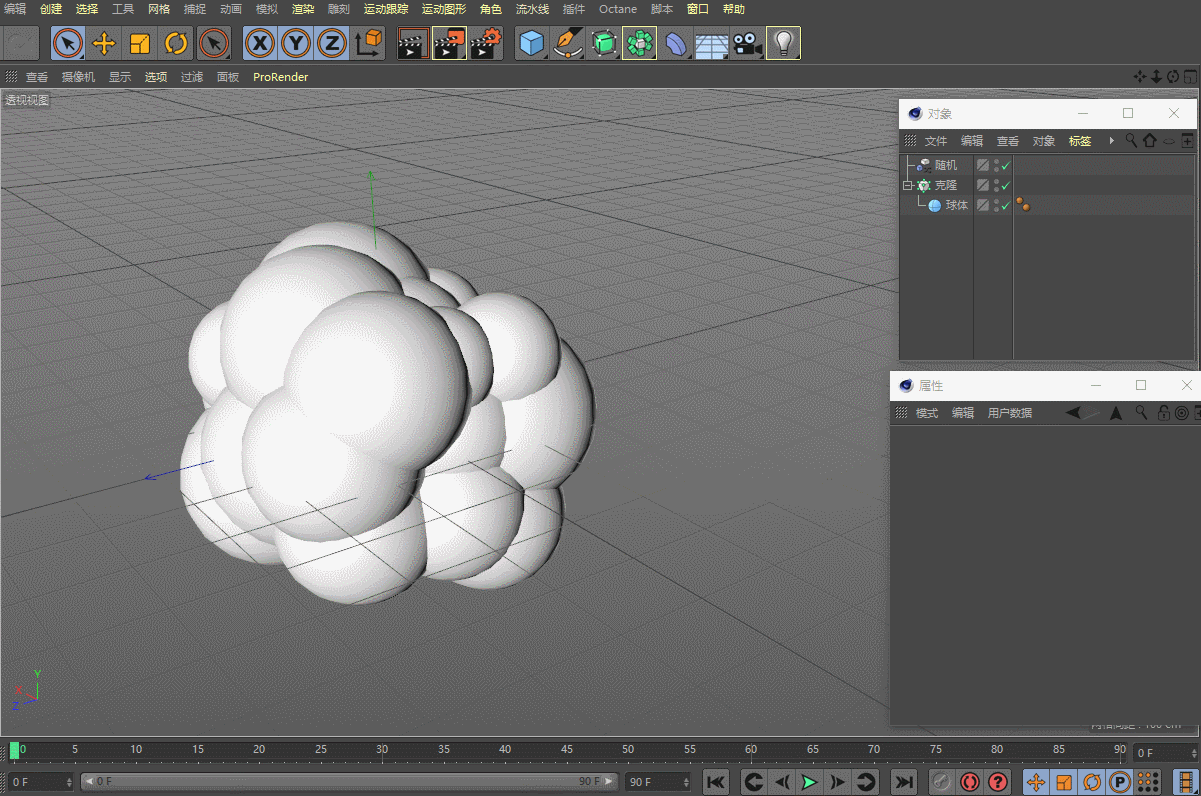The width and height of the screenshot is (1201, 796).
Task: Toggle Z axis lock
Action: tap(332, 43)
